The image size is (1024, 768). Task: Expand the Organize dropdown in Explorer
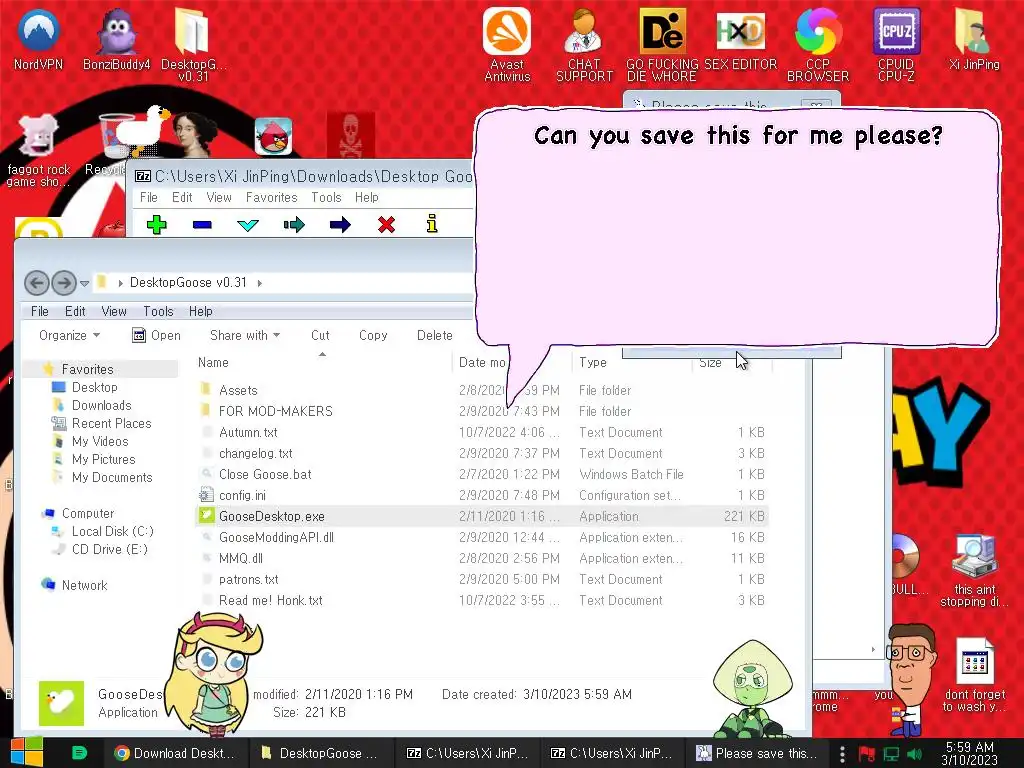[69, 335]
